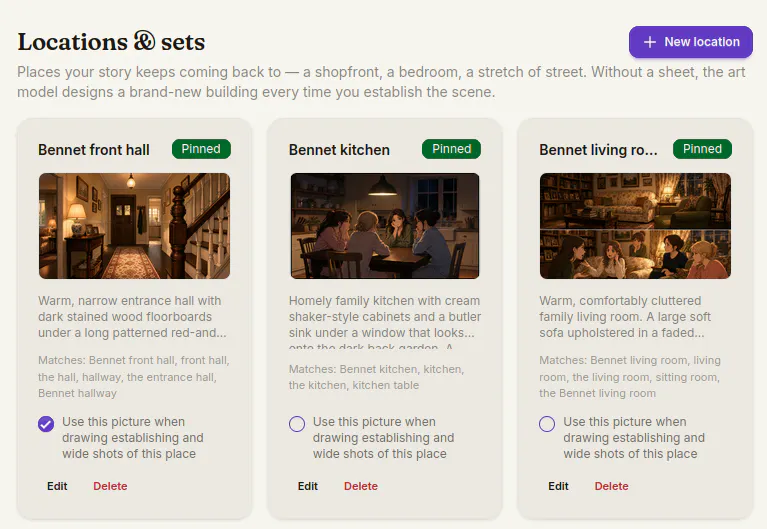Edit the Bennet living room location
767x529 pixels.
click(x=558, y=486)
